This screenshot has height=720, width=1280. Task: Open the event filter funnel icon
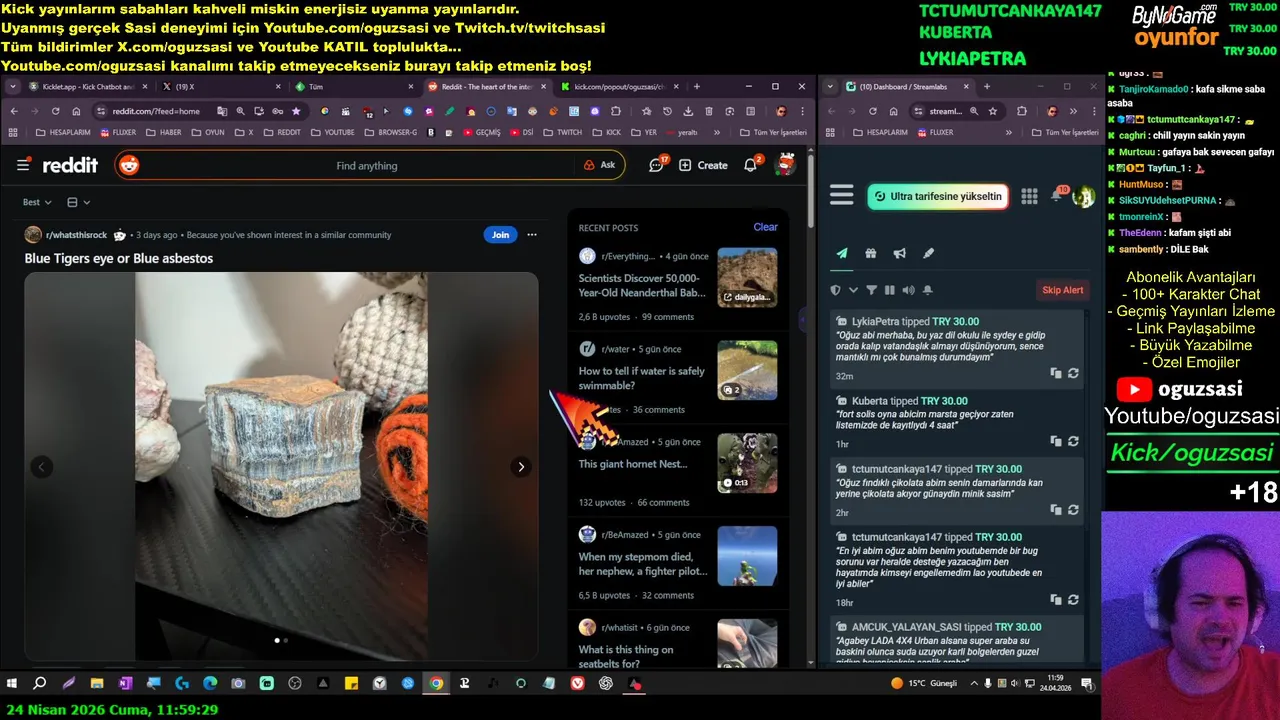click(x=871, y=290)
